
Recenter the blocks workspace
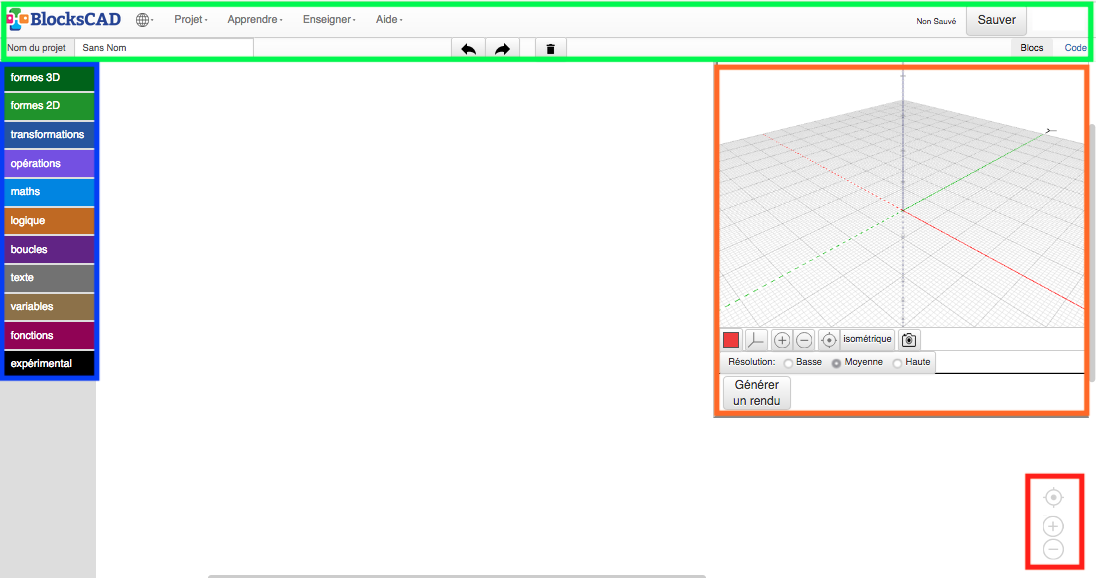click(1053, 498)
